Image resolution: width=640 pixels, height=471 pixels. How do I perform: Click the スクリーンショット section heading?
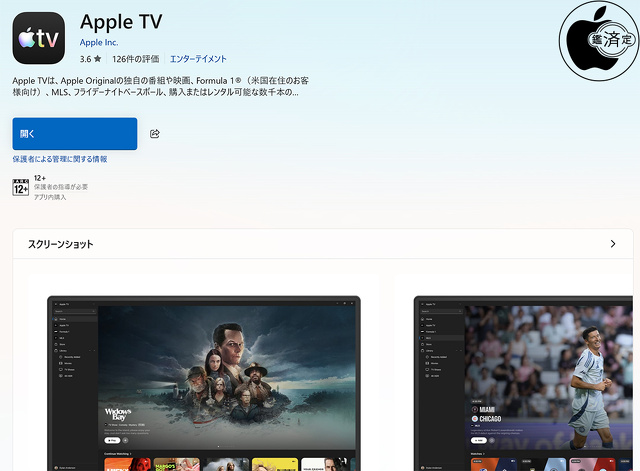point(61,244)
